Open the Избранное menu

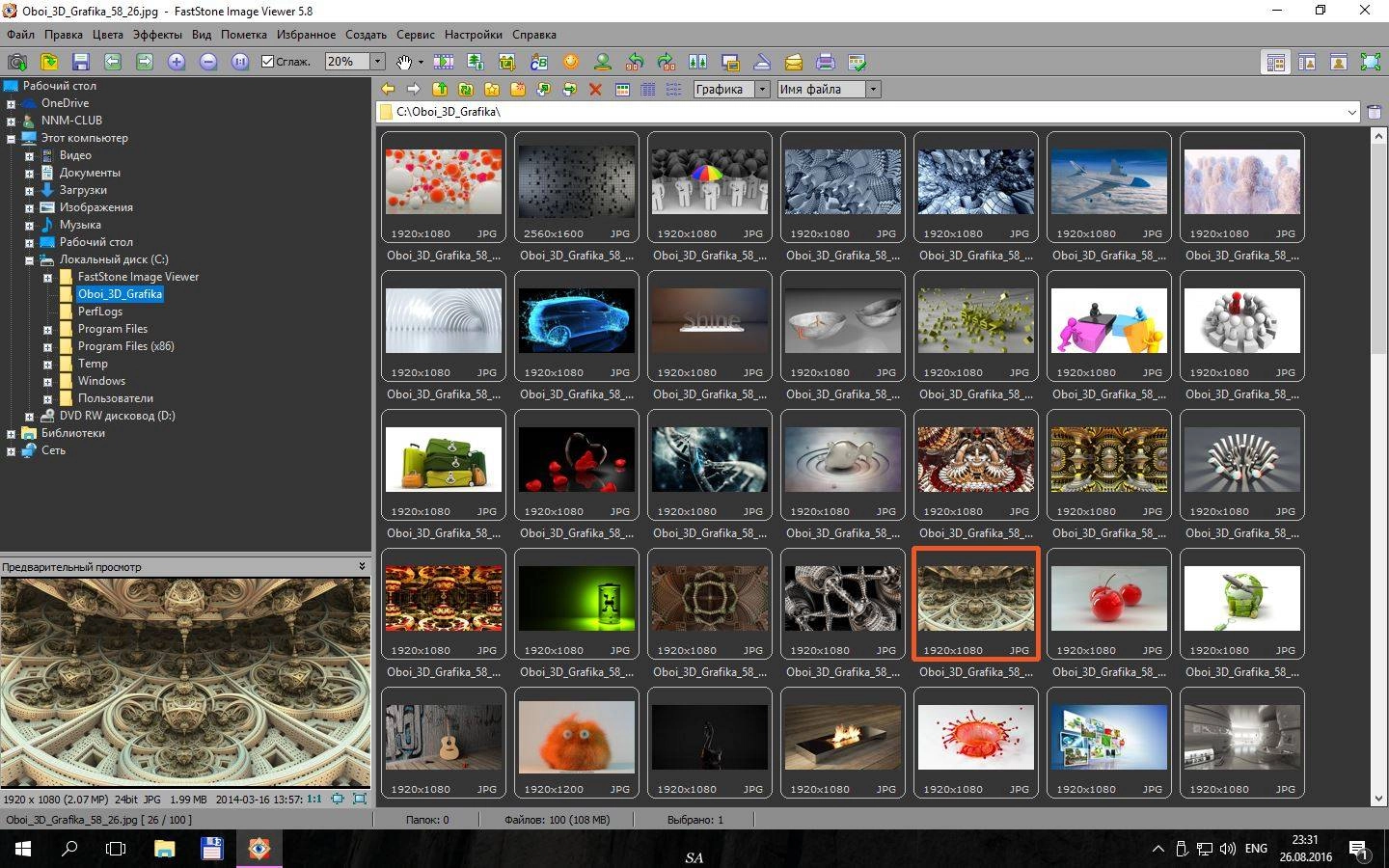coord(306,35)
